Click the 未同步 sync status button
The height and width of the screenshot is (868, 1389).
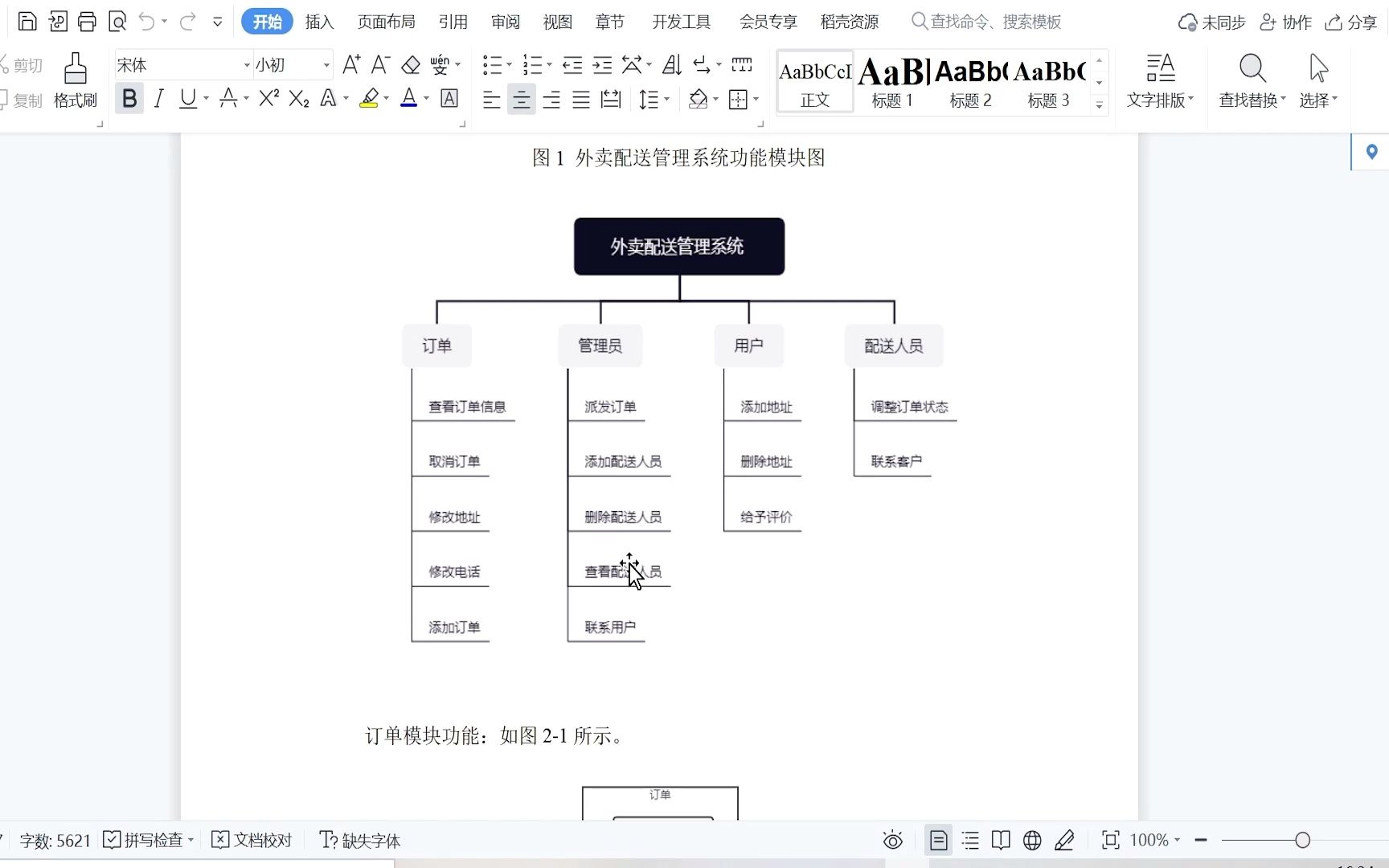(x=1211, y=23)
